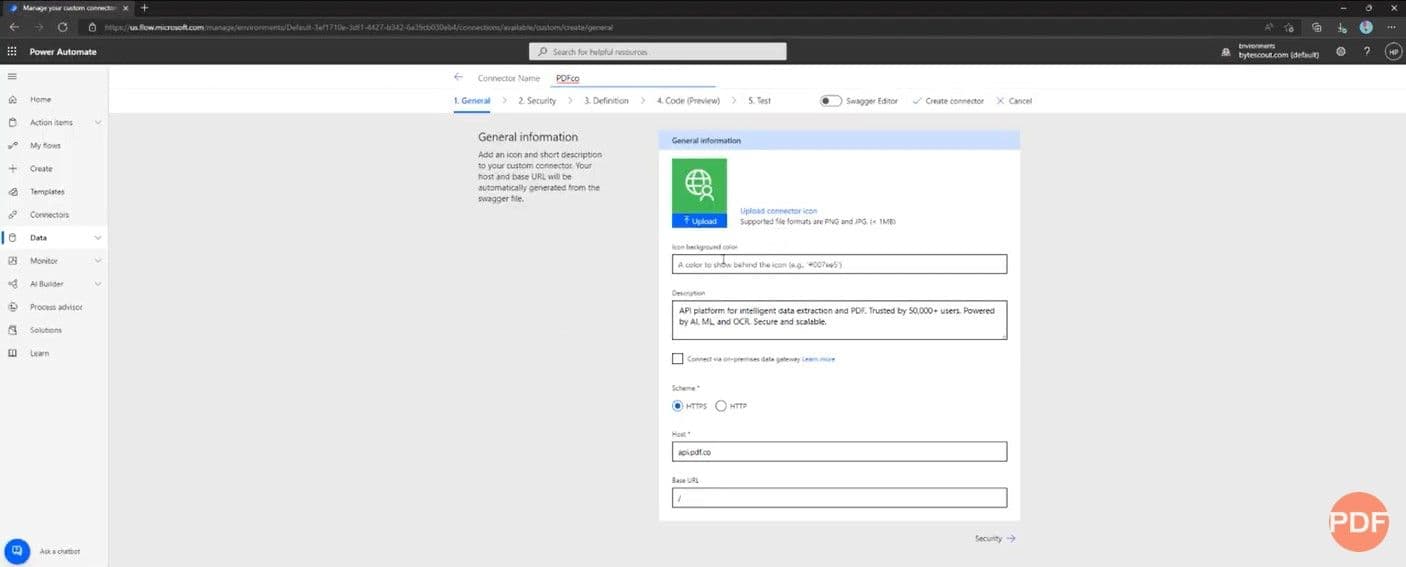Screen dimensions: 1406x567
Task: Enable Connect via on-premises data gateway
Action: 678,359
